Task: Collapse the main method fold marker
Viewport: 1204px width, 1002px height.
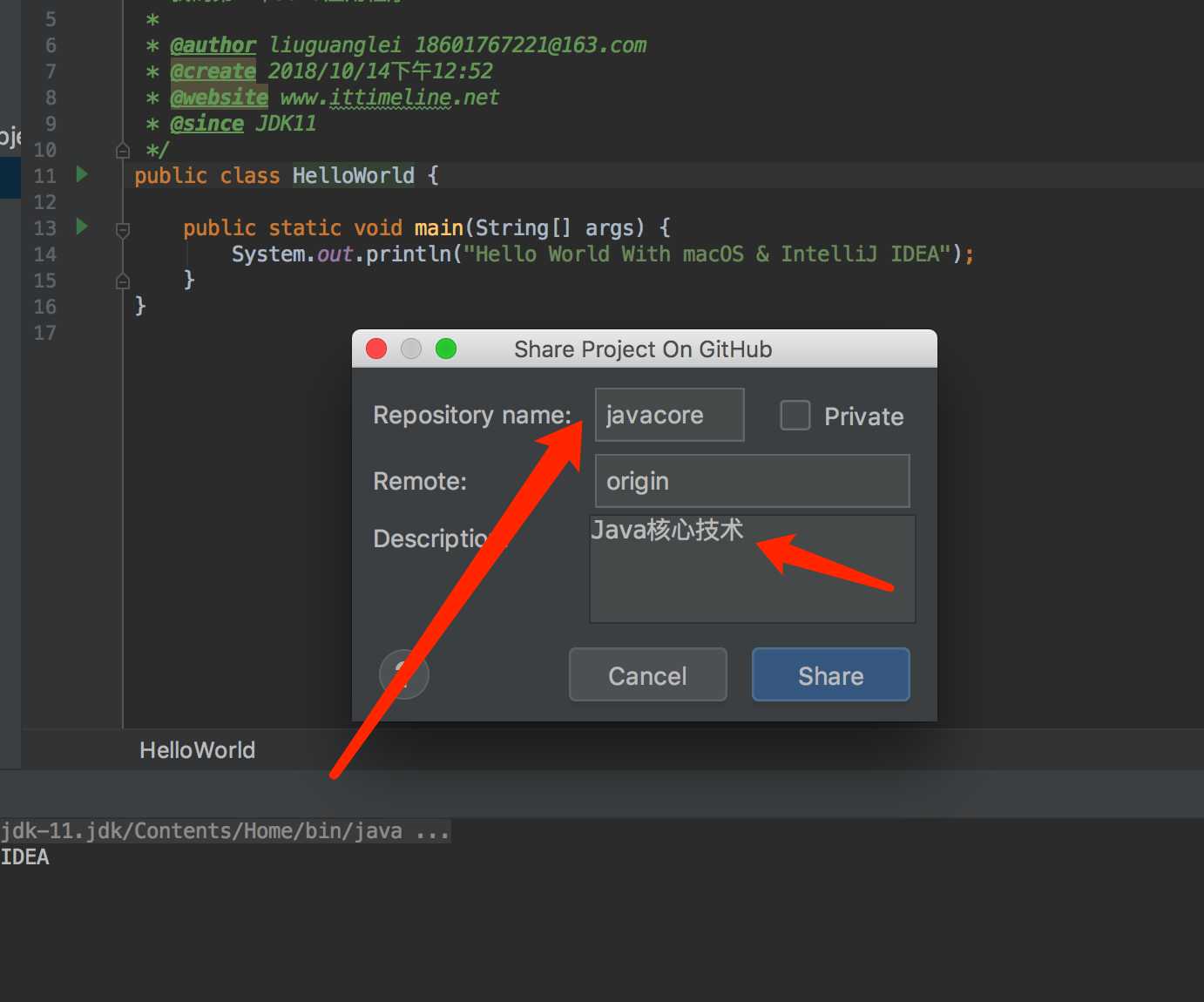Action: [x=123, y=230]
